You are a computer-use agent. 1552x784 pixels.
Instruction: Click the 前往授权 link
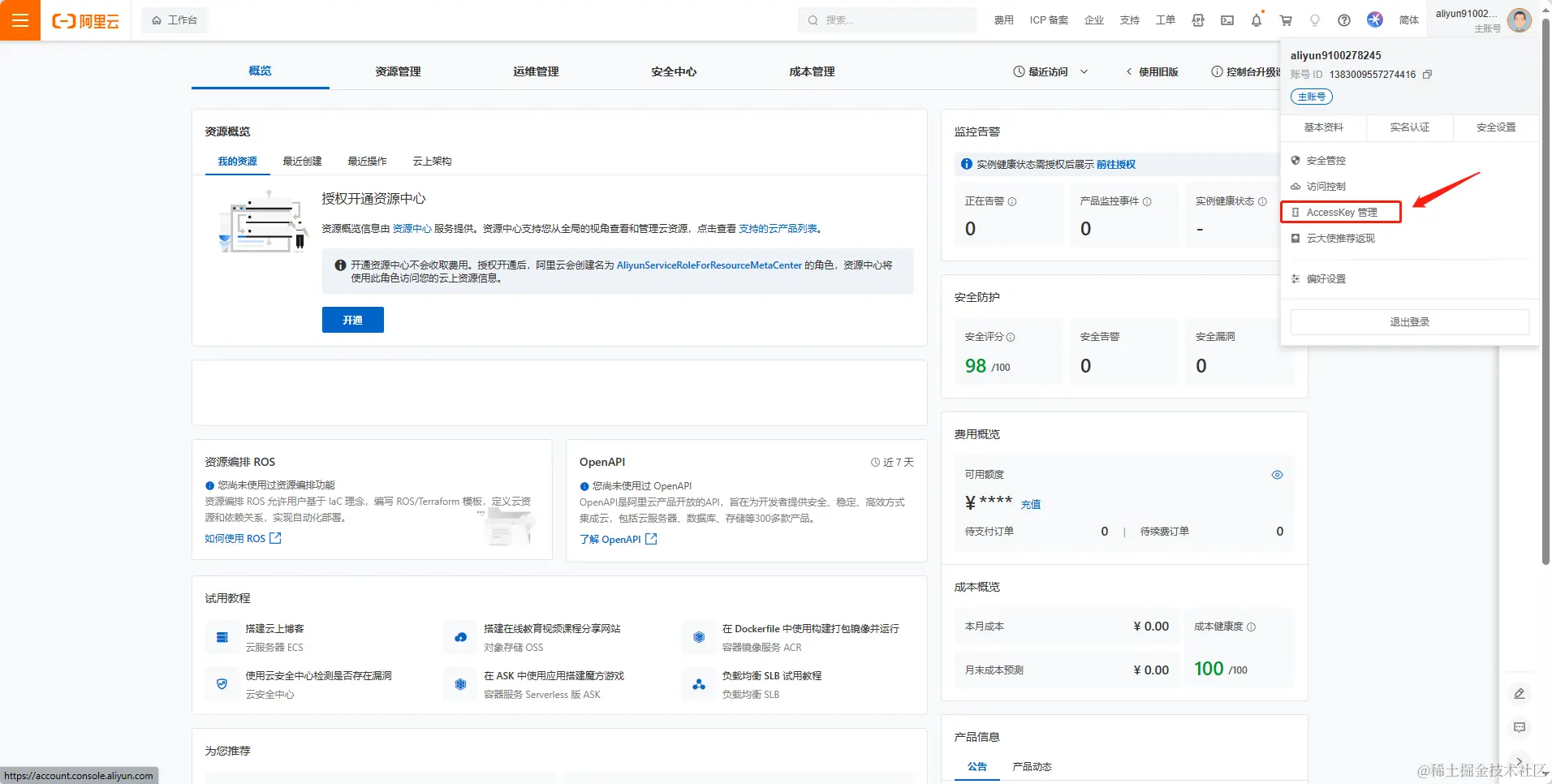click(1116, 164)
